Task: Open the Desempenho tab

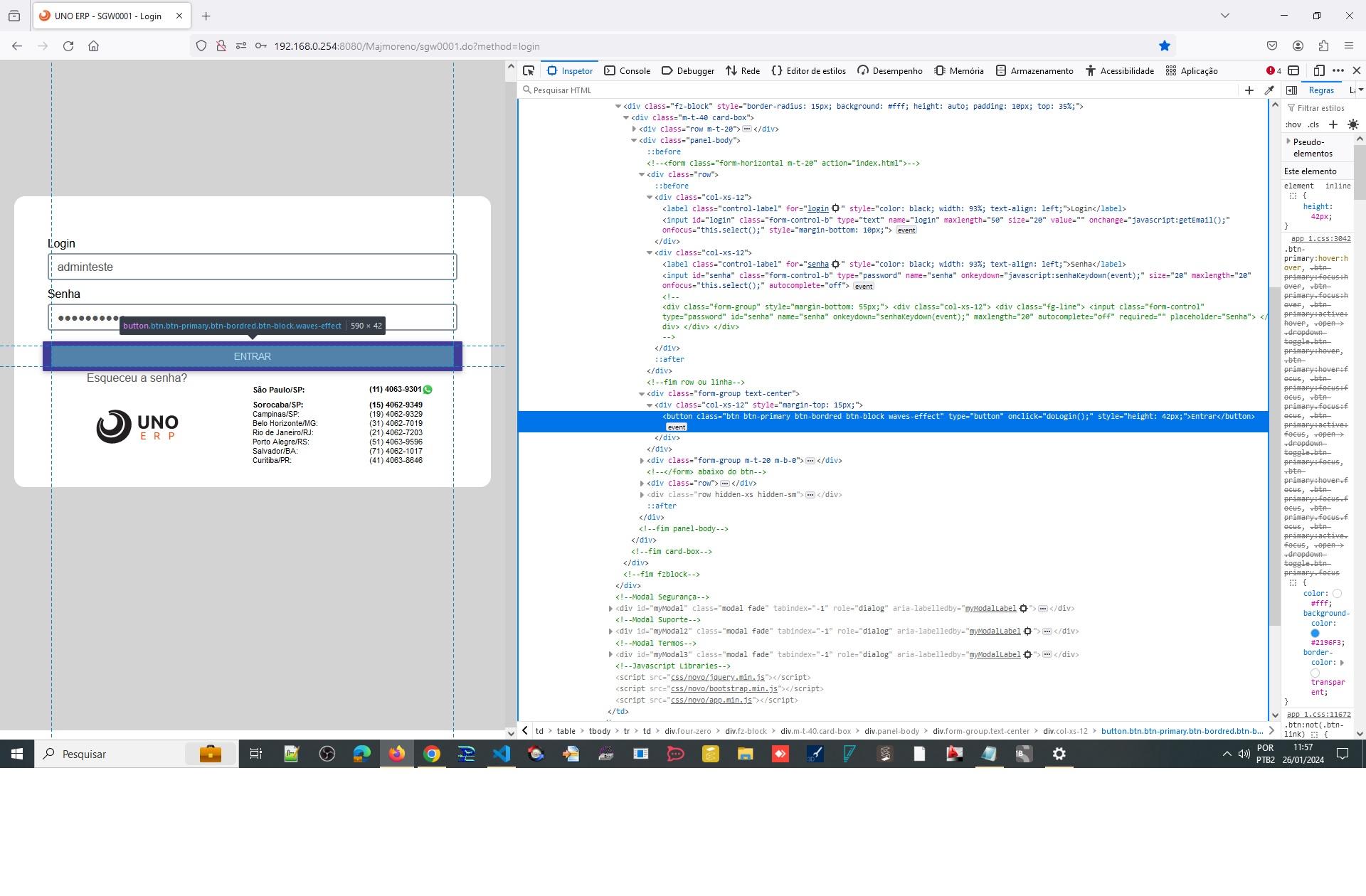Action: coord(890,70)
